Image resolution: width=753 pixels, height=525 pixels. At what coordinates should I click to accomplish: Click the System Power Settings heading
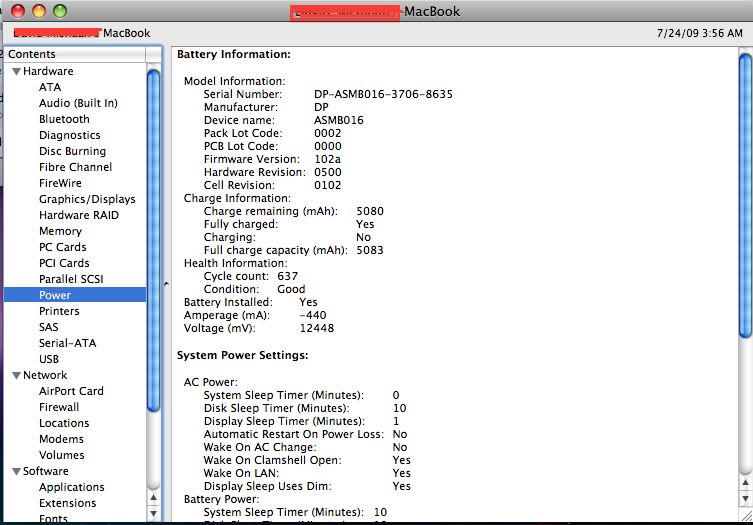[243, 355]
